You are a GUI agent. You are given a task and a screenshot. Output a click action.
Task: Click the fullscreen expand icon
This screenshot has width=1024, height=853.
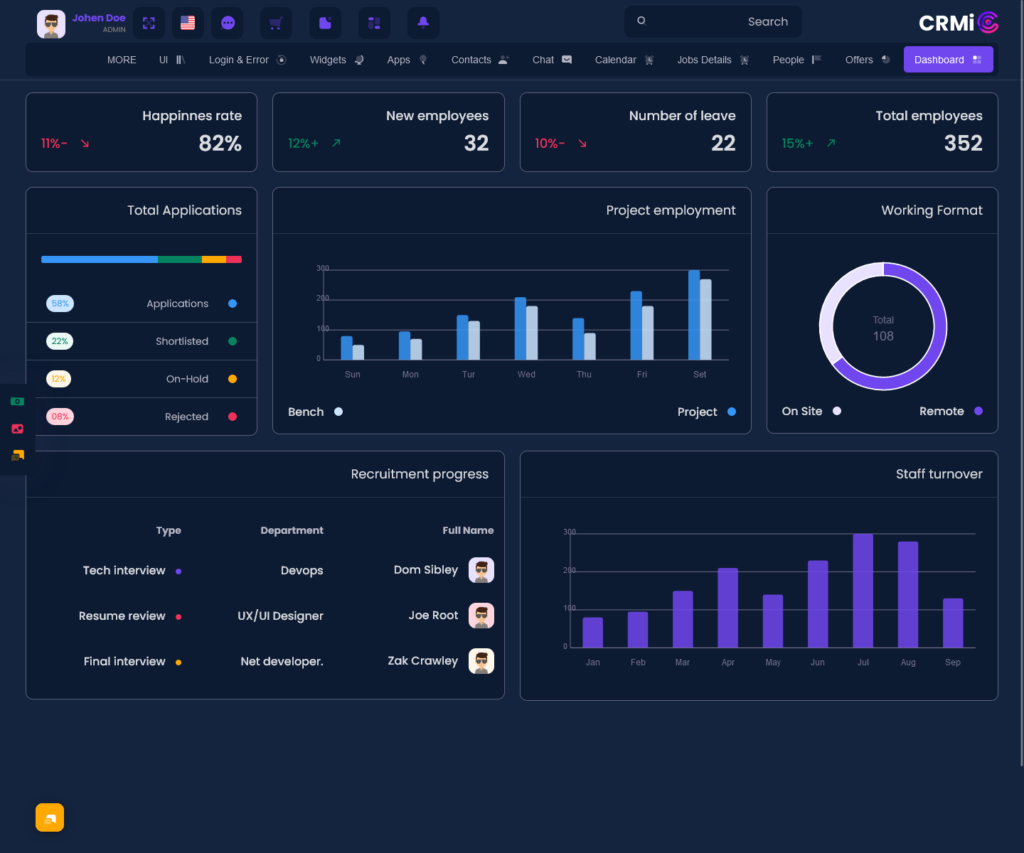click(148, 22)
